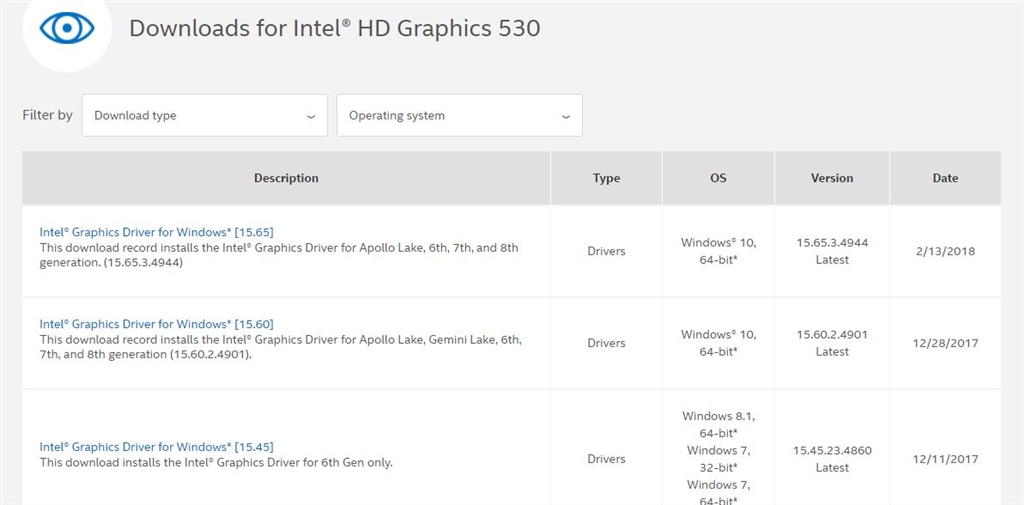
Task: Click the blue eye graphics icon
Action: [x=66, y=28]
